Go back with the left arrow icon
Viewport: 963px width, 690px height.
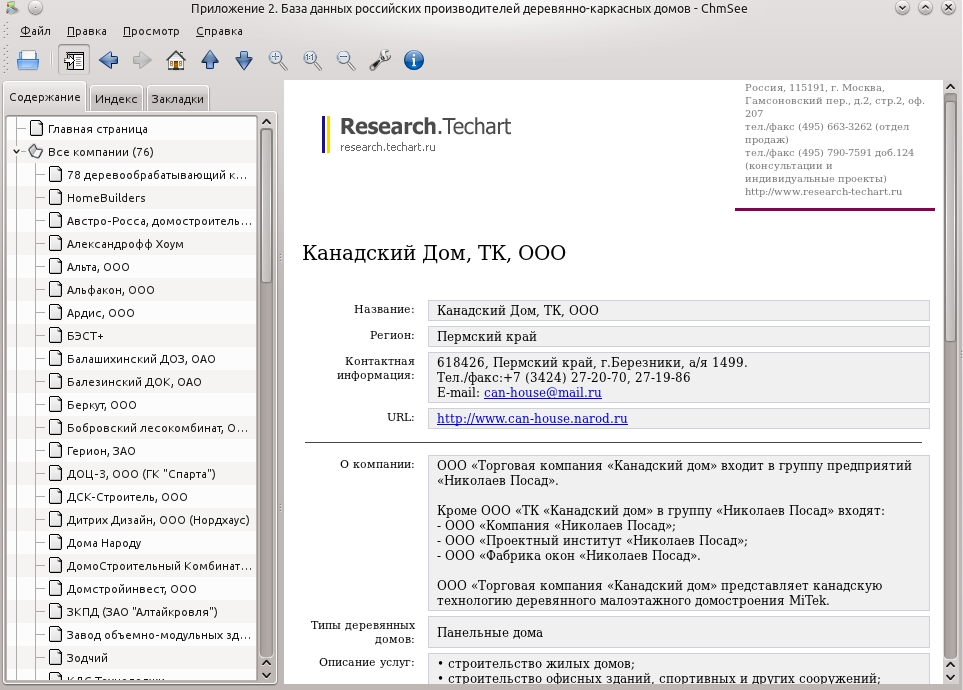click(x=108, y=60)
